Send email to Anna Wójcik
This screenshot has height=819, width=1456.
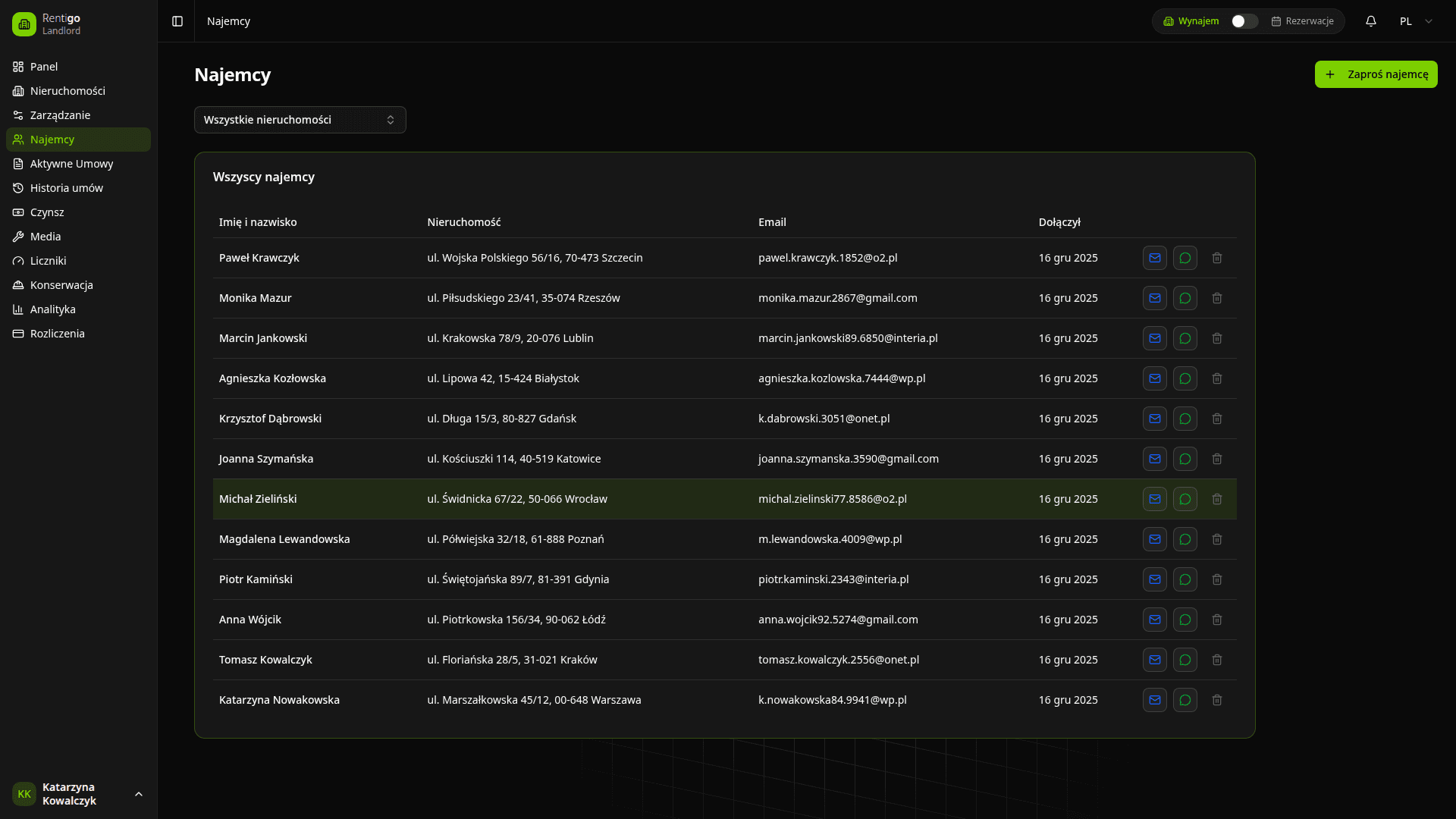(1154, 620)
